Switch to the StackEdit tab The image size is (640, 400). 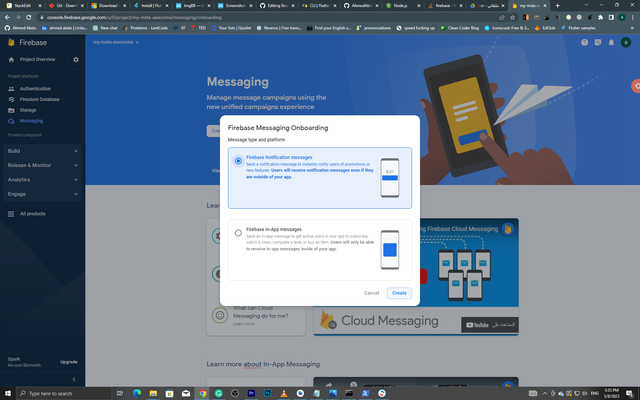click(24, 6)
